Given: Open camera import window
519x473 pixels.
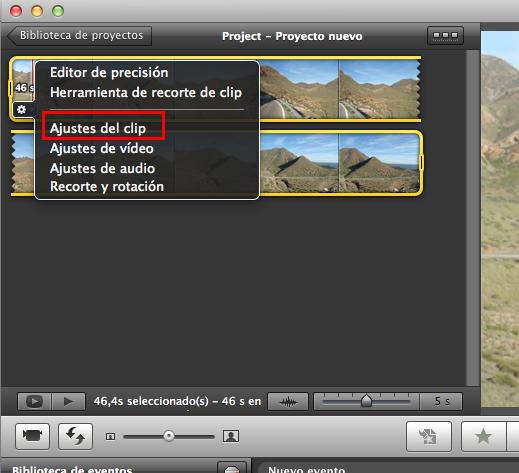Looking at the screenshot, I should [32, 436].
